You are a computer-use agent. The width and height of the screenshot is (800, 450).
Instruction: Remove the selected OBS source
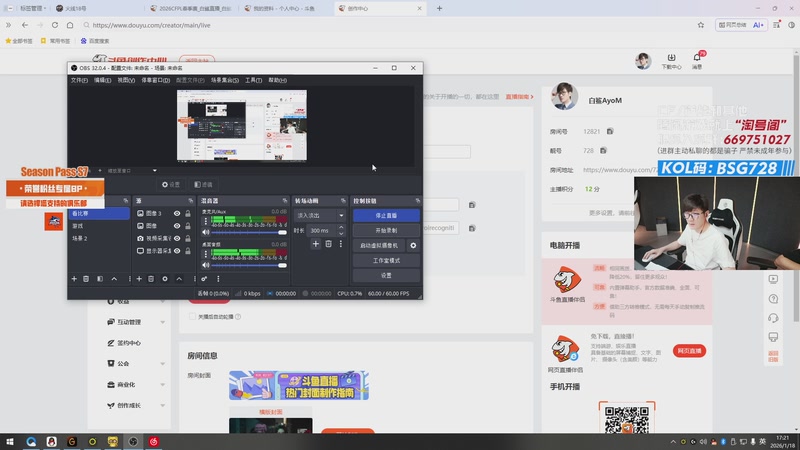click(151, 279)
